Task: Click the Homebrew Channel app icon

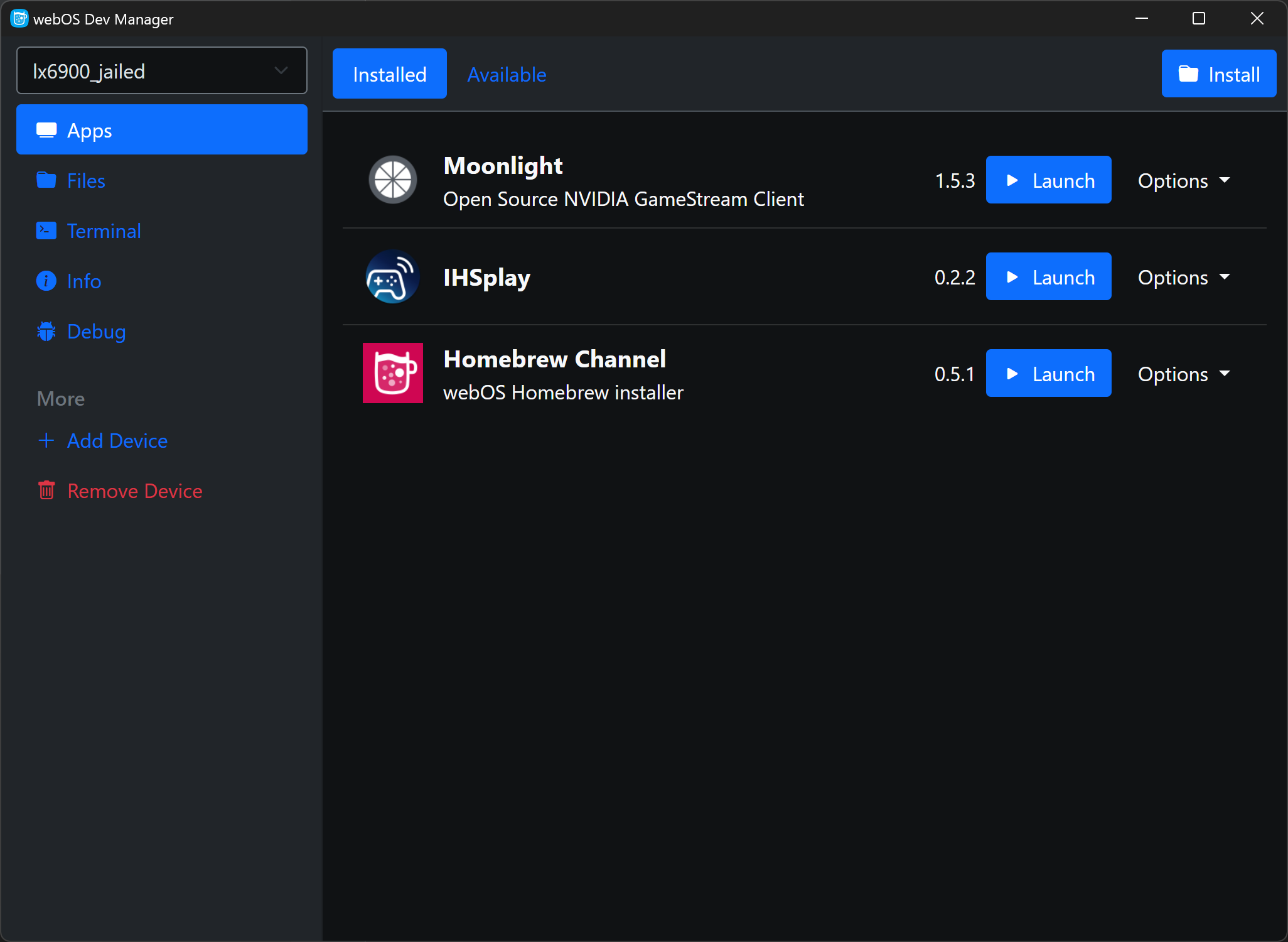Action: pyautogui.click(x=393, y=373)
